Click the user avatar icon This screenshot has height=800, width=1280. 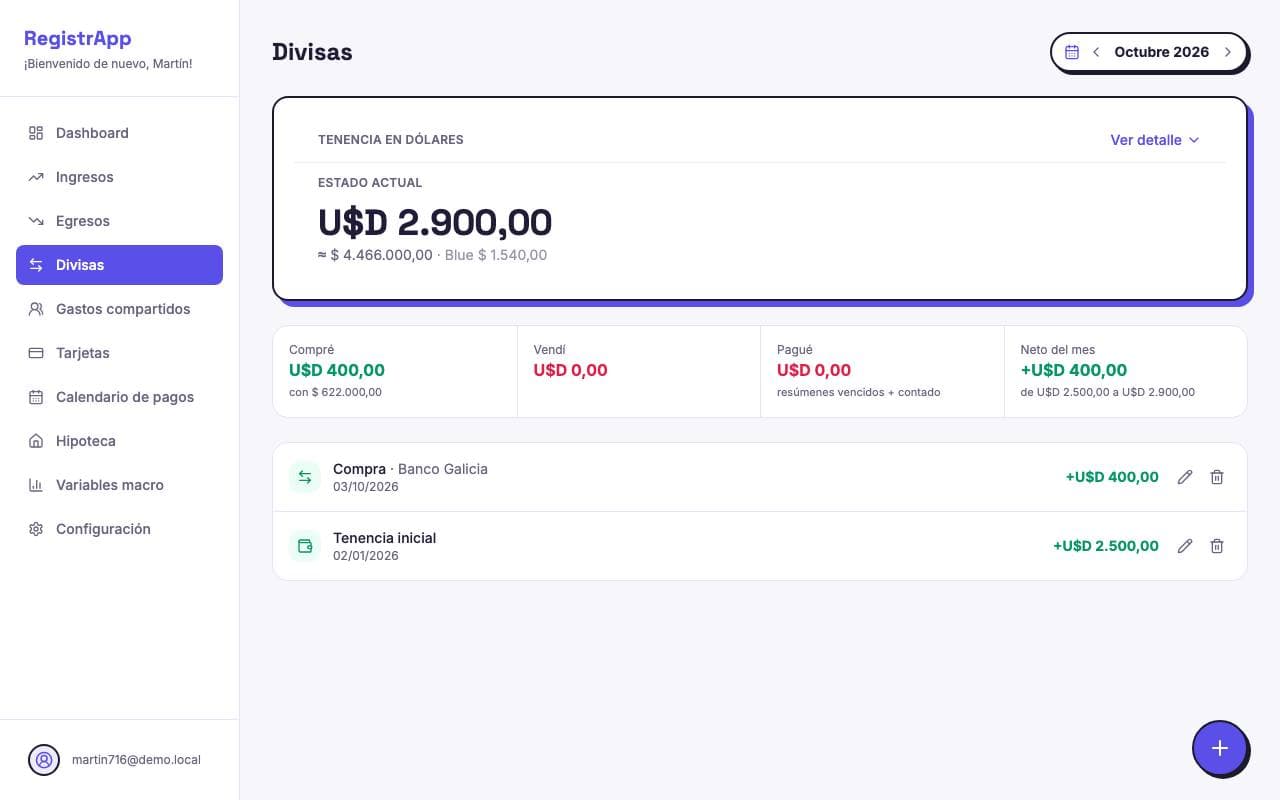44,760
